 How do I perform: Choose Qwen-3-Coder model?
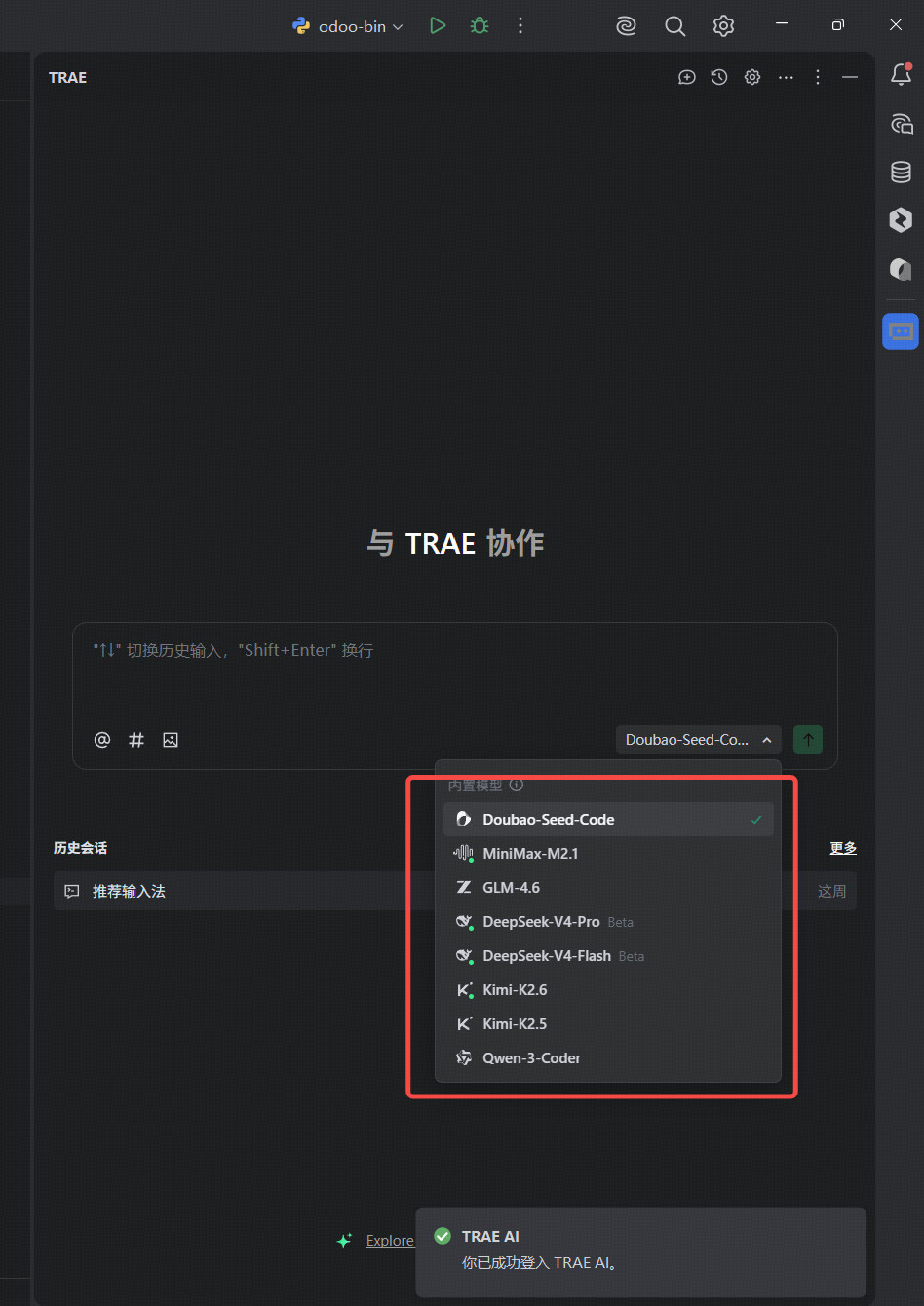click(608, 1058)
